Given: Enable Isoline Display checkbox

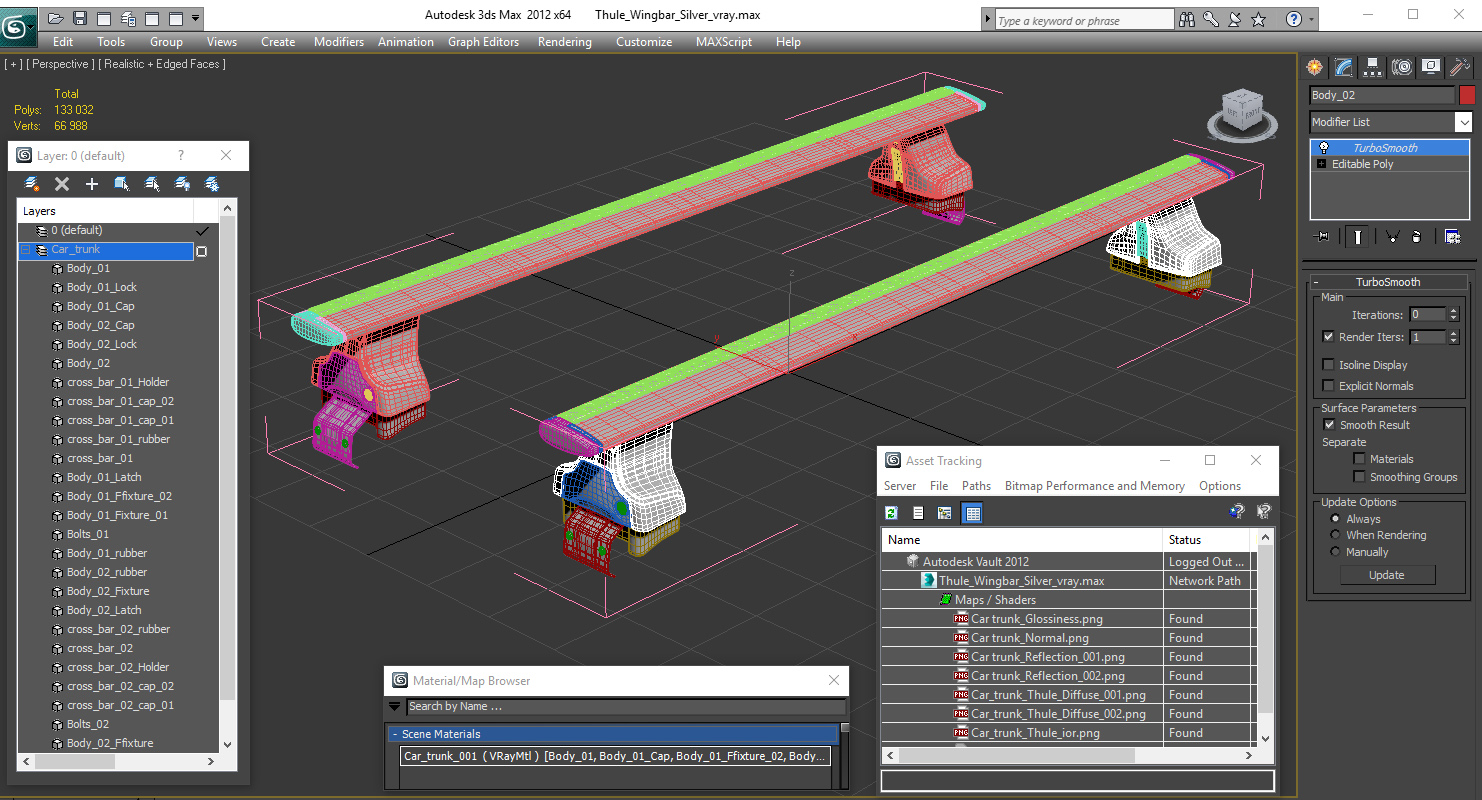Looking at the screenshot, I should [x=1328, y=365].
